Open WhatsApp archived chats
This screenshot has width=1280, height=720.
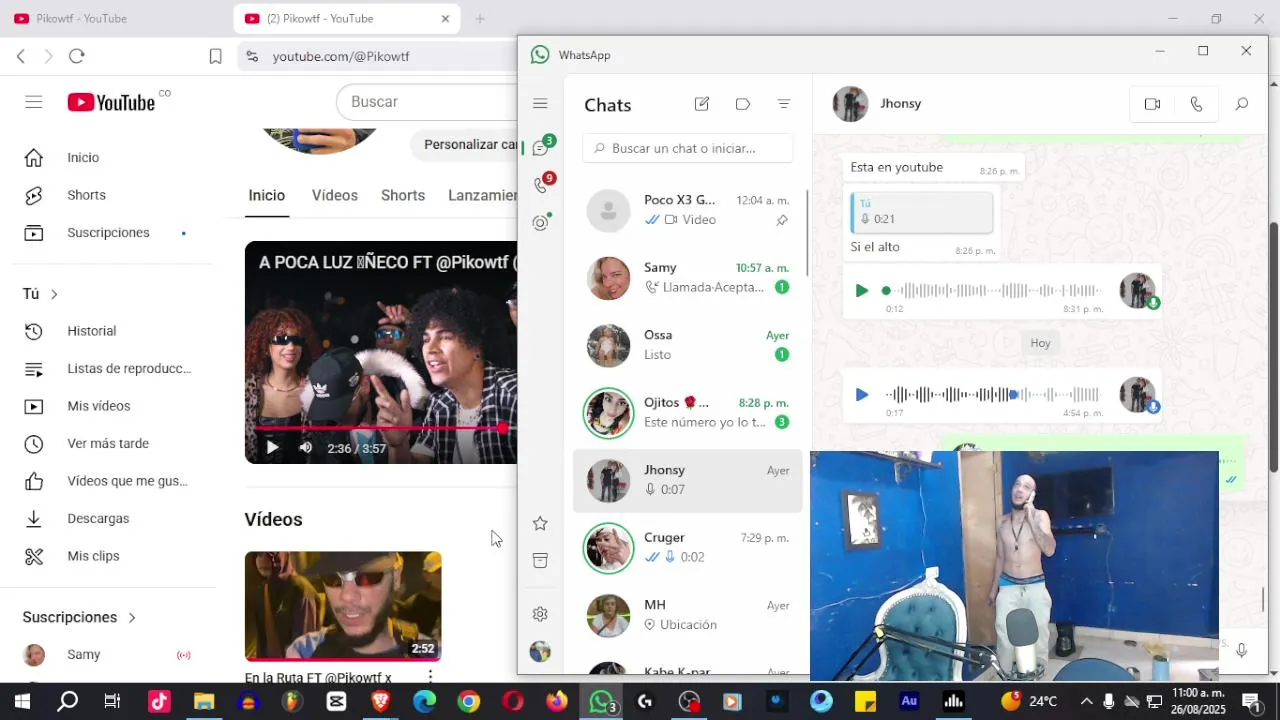pos(540,561)
